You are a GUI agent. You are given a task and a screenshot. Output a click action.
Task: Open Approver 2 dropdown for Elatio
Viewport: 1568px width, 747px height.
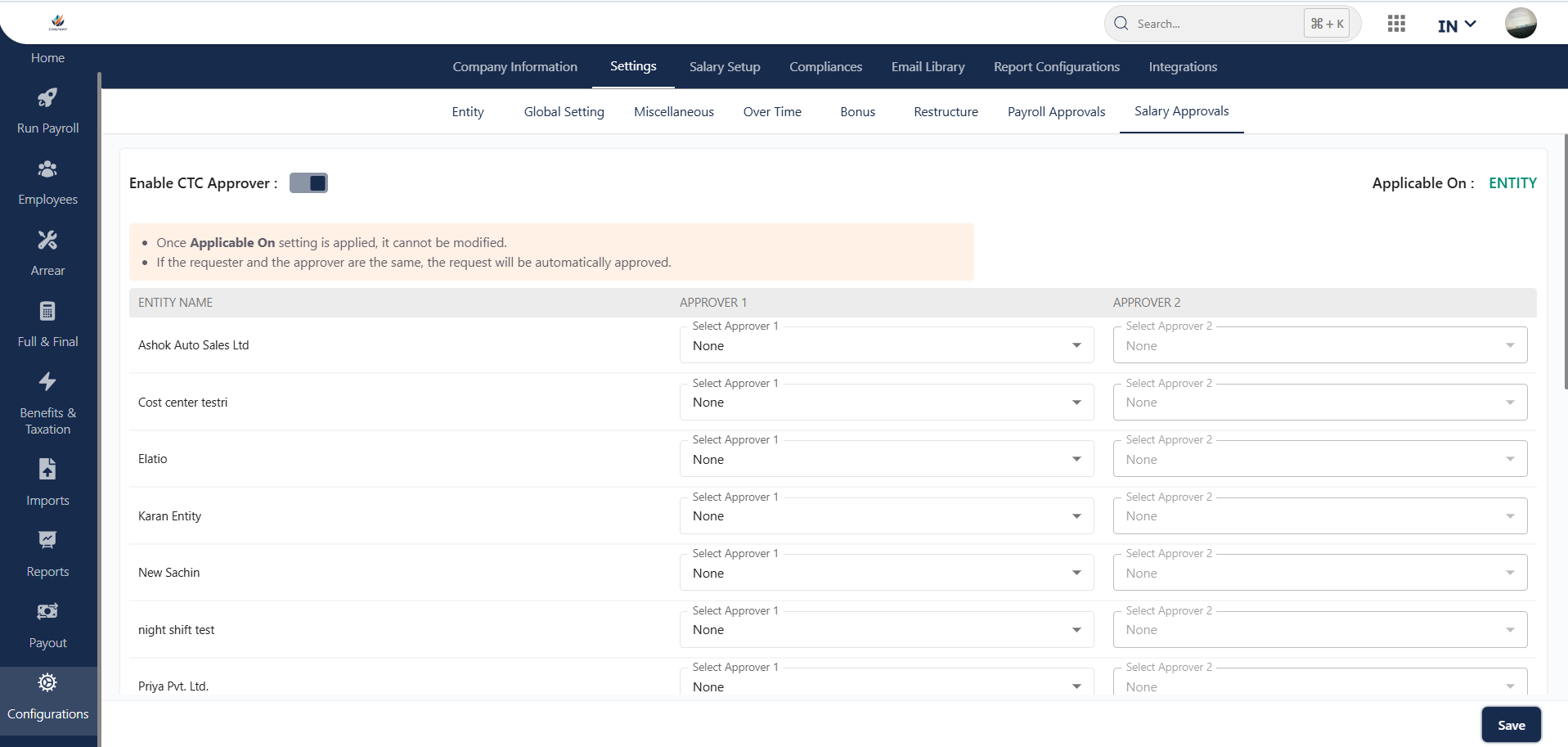tap(1320, 459)
